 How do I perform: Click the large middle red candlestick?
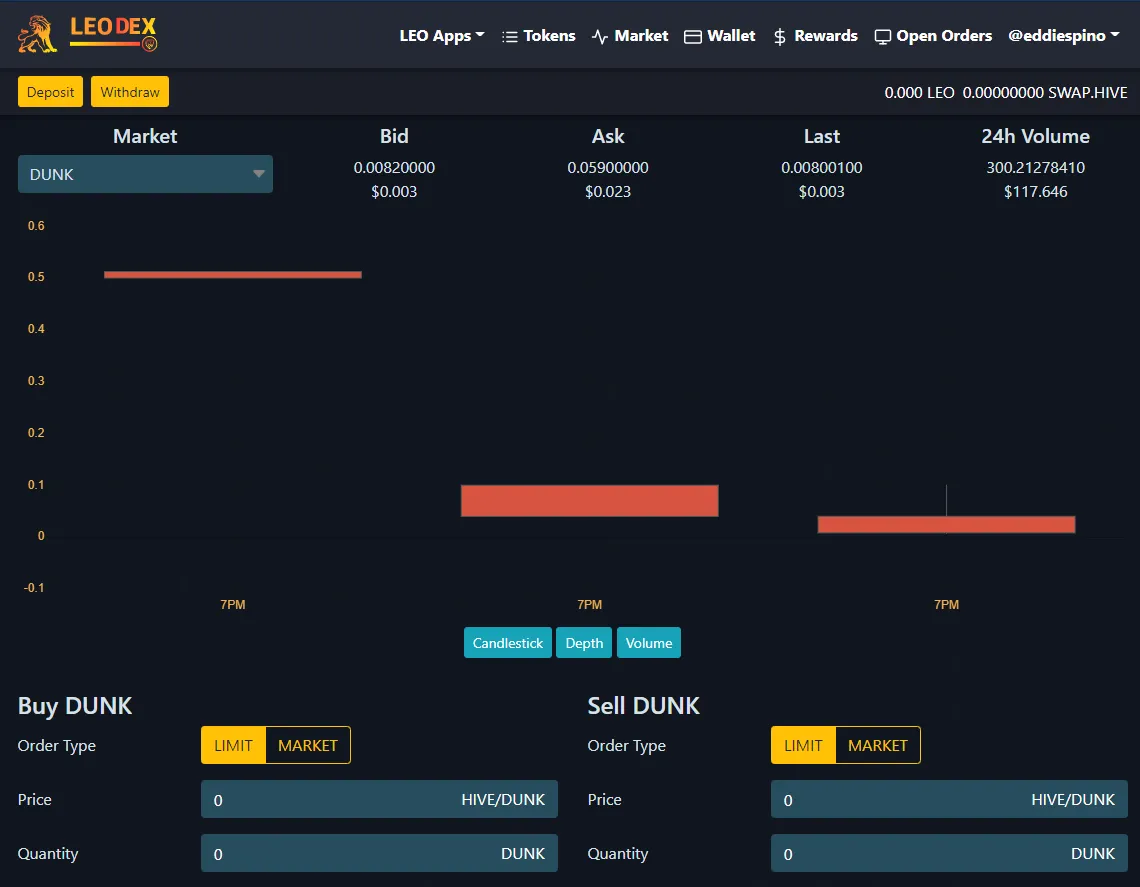590,500
